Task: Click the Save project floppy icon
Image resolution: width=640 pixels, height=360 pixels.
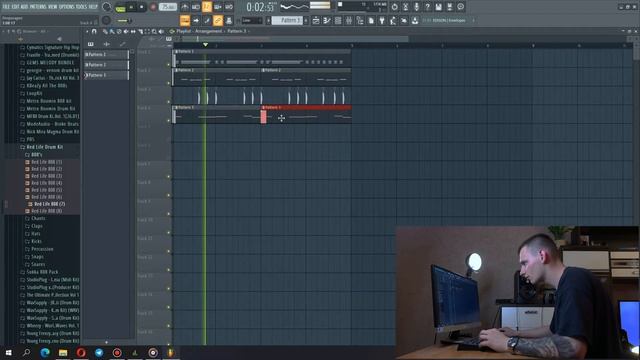Action: click(x=438, y=7)
